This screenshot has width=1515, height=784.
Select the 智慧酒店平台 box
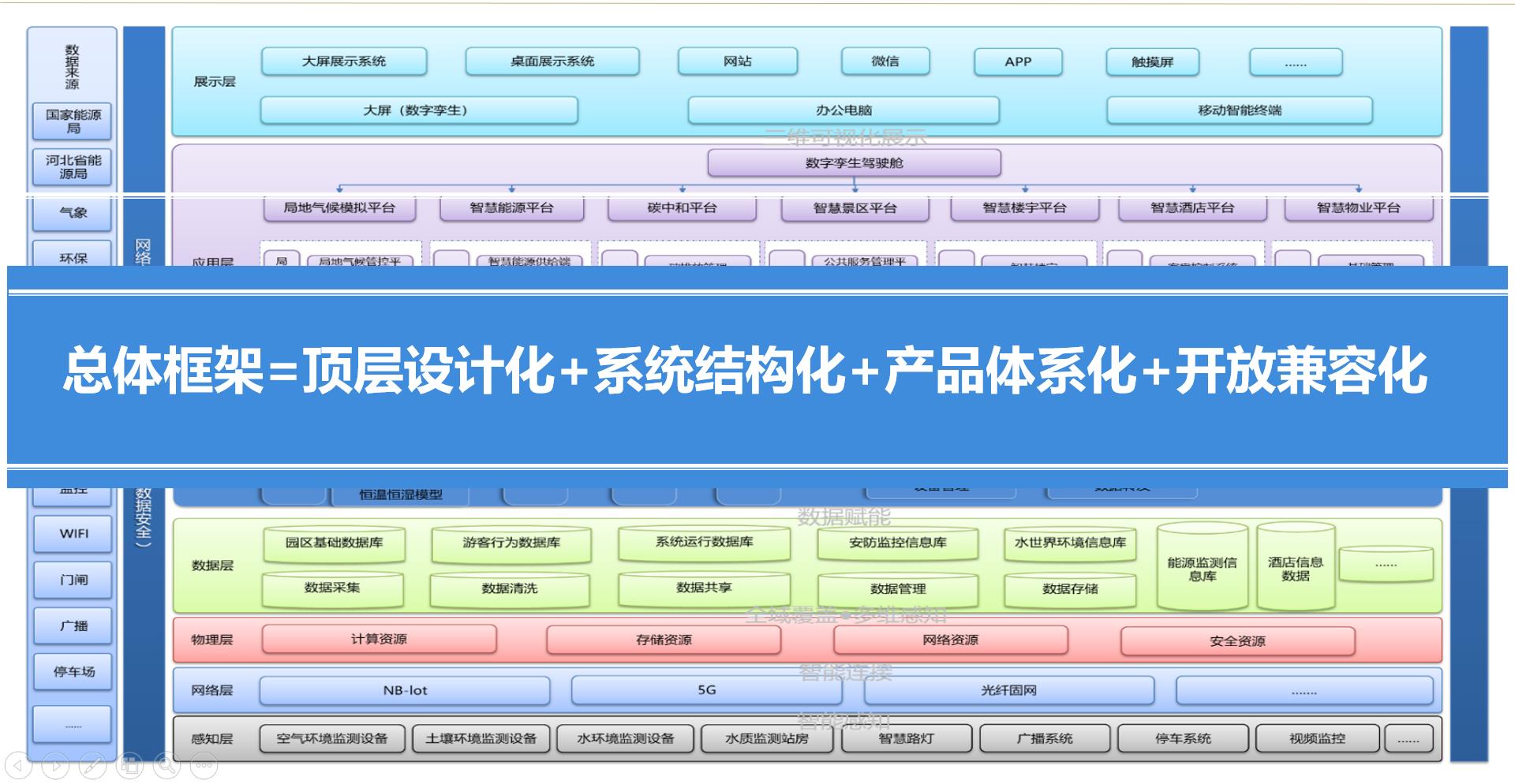pos(1191,208)
